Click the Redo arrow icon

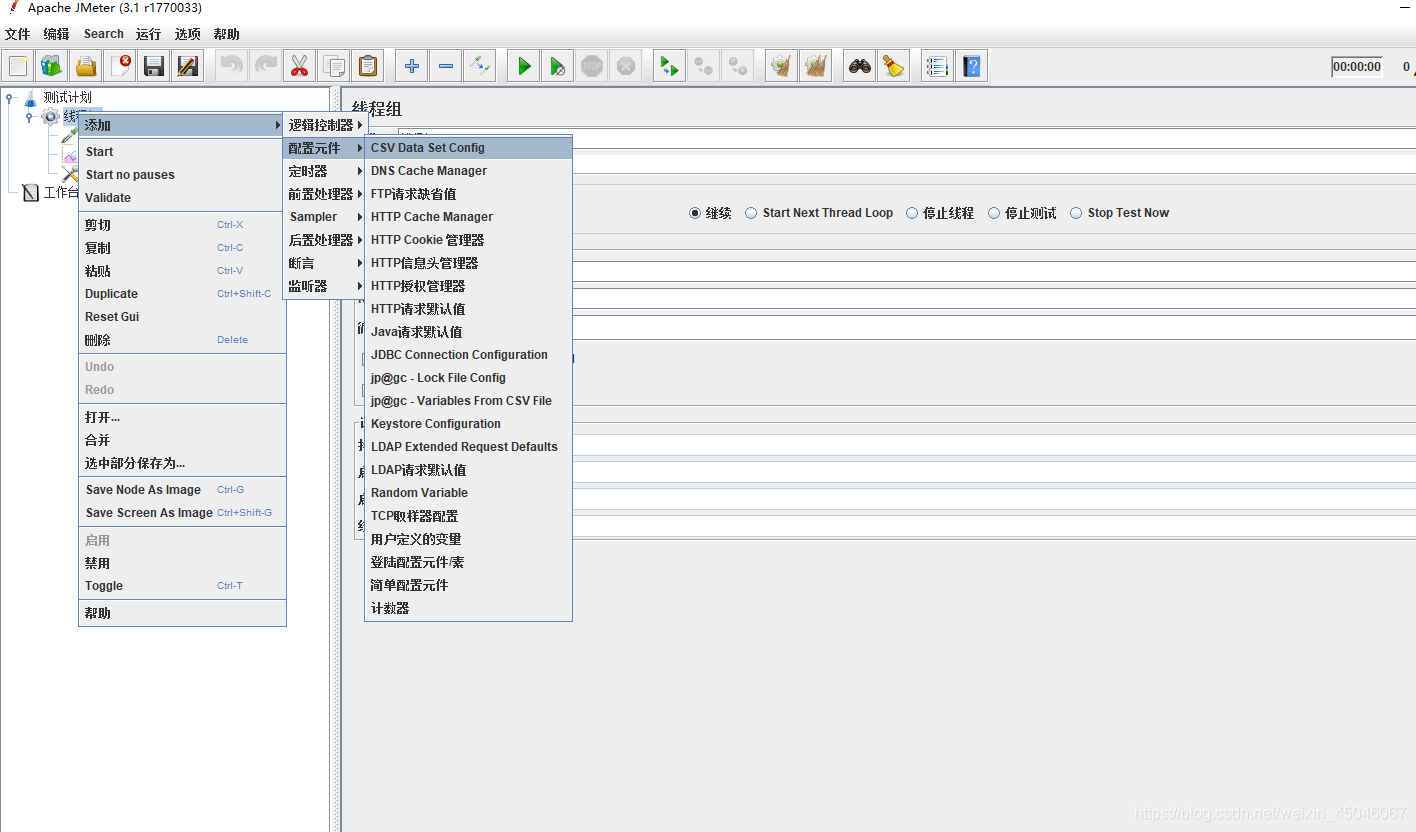coord(266,67)
